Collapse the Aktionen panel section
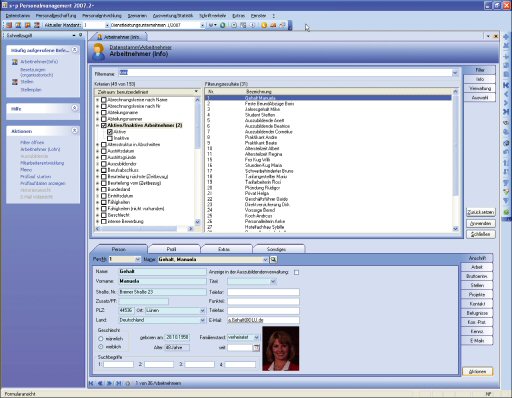Viewport: 512px width, 398px height. 75,131
